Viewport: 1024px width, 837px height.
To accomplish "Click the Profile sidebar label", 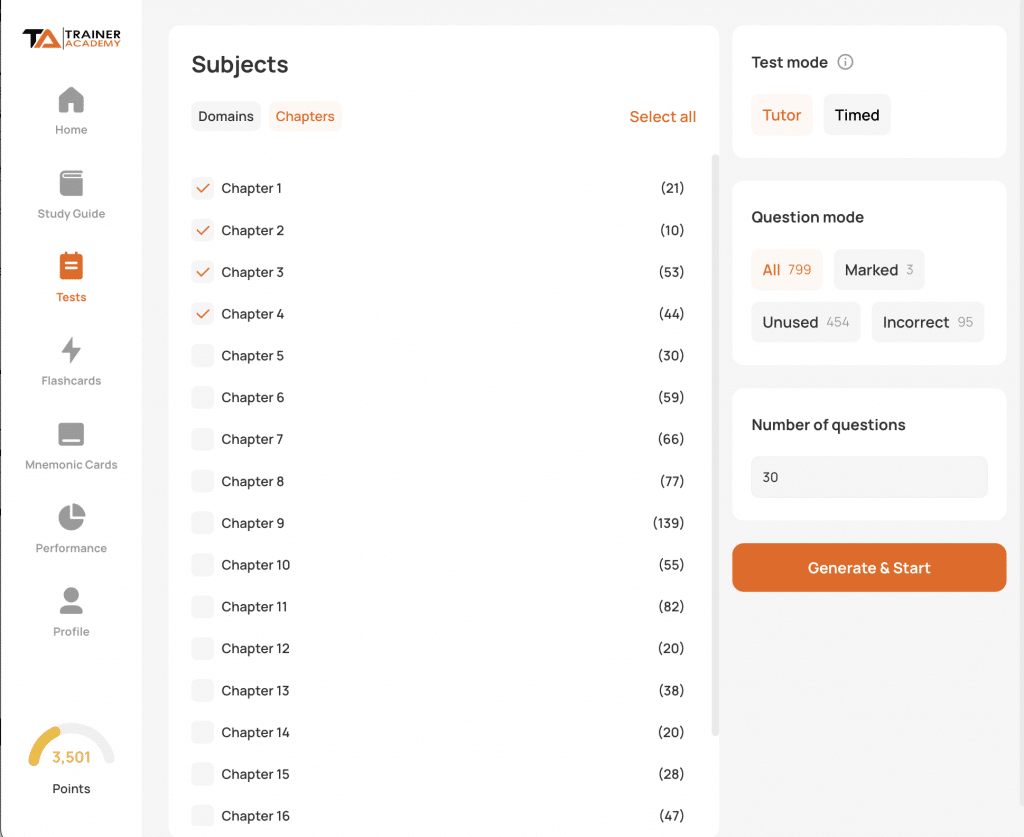I will (71, 631).
